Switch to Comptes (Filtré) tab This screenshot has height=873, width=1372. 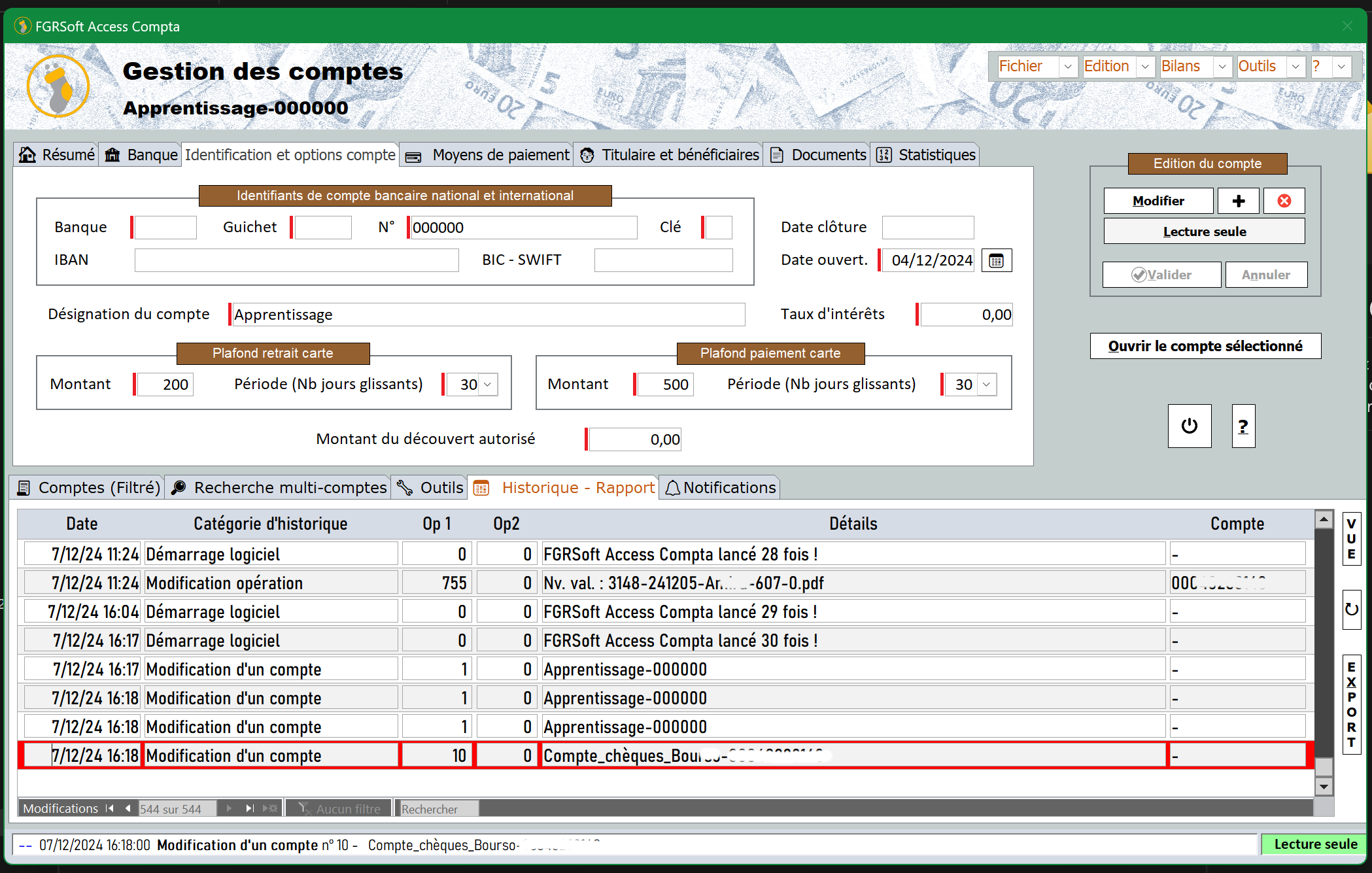pyautogui.click(x=88, y=488)
